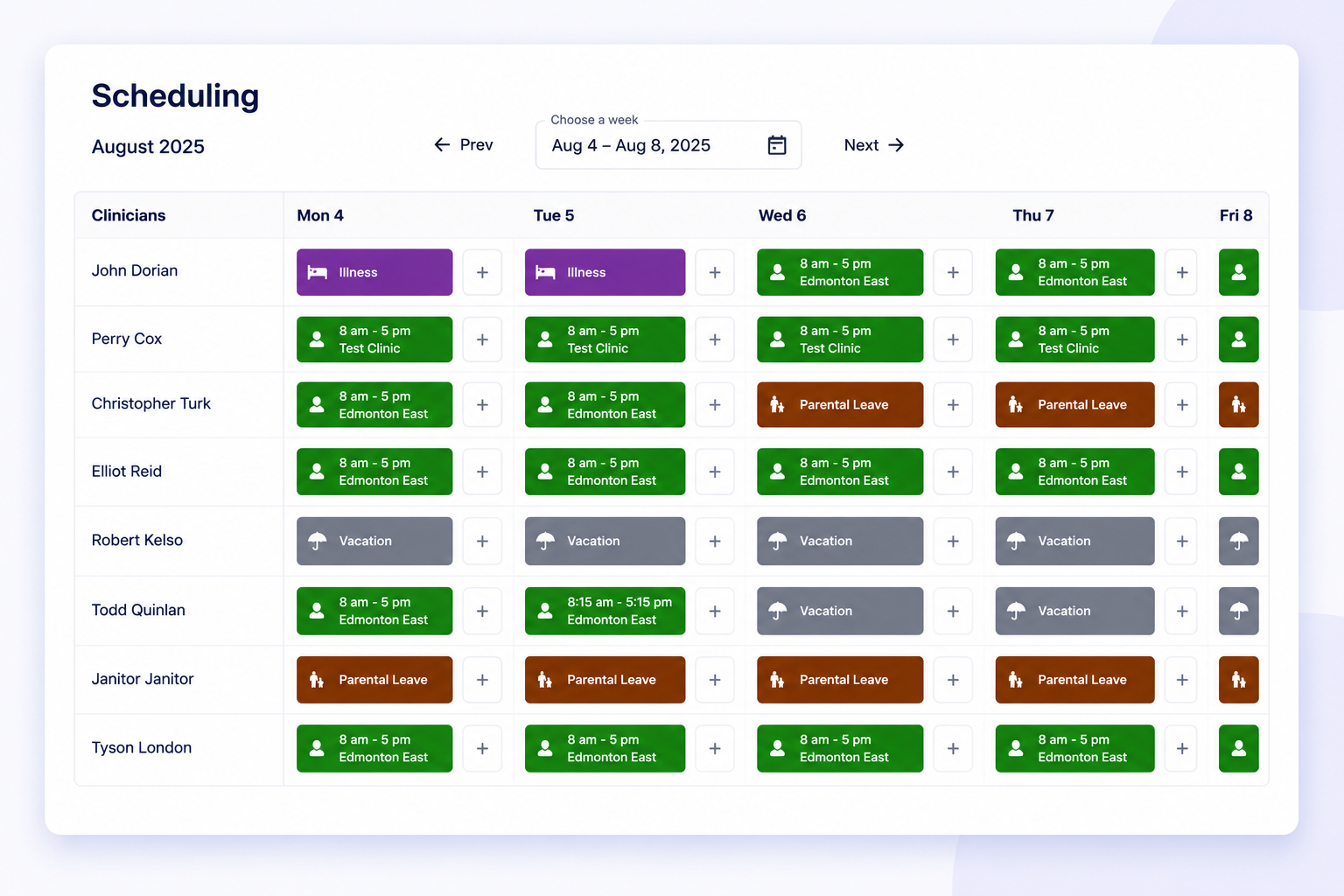1344x896 pixels.
Task: Open Robert Kelso's Friday vacation icon
Action: coord(1239,541)
